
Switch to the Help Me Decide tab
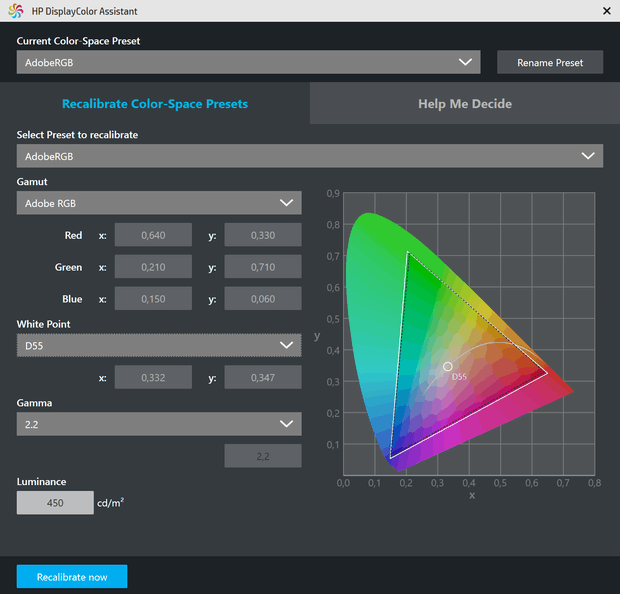click(x=465, y=104)
